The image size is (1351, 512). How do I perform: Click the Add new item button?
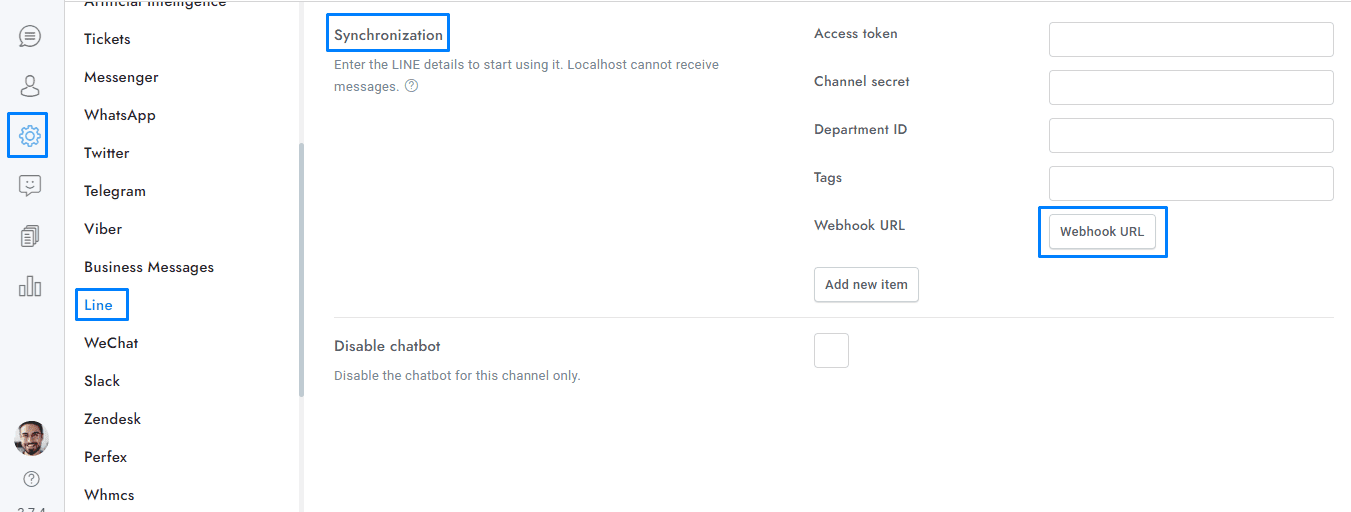866,285
